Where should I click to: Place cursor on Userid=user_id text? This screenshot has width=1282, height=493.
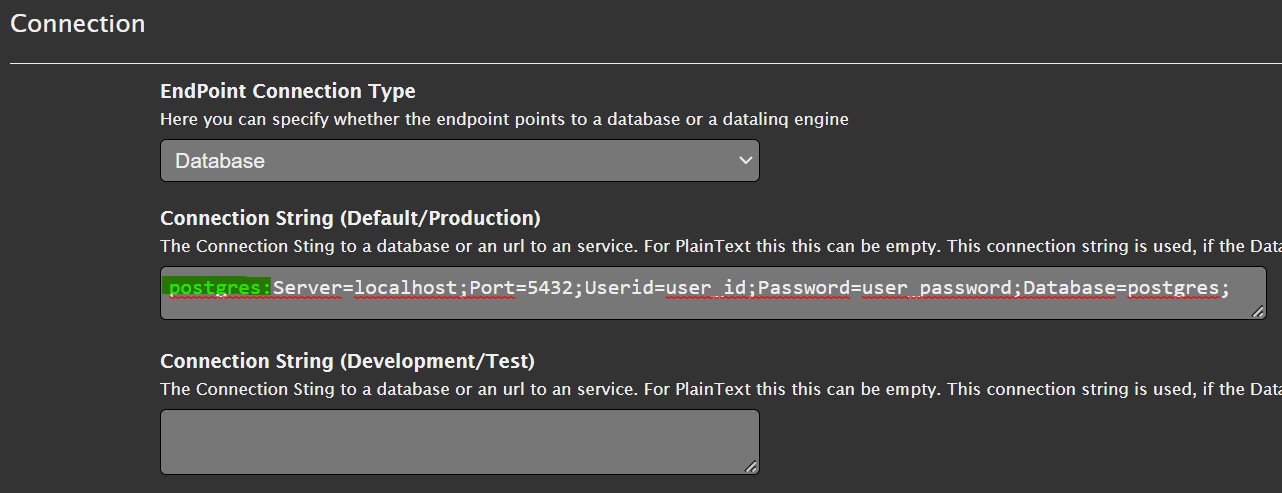point(667,288)
